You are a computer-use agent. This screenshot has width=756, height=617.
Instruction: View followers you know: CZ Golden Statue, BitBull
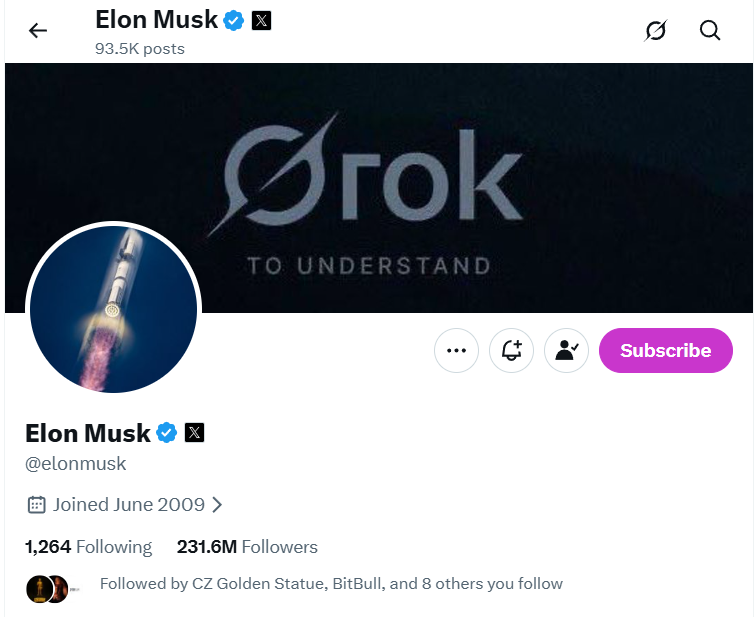click(331, 584)
